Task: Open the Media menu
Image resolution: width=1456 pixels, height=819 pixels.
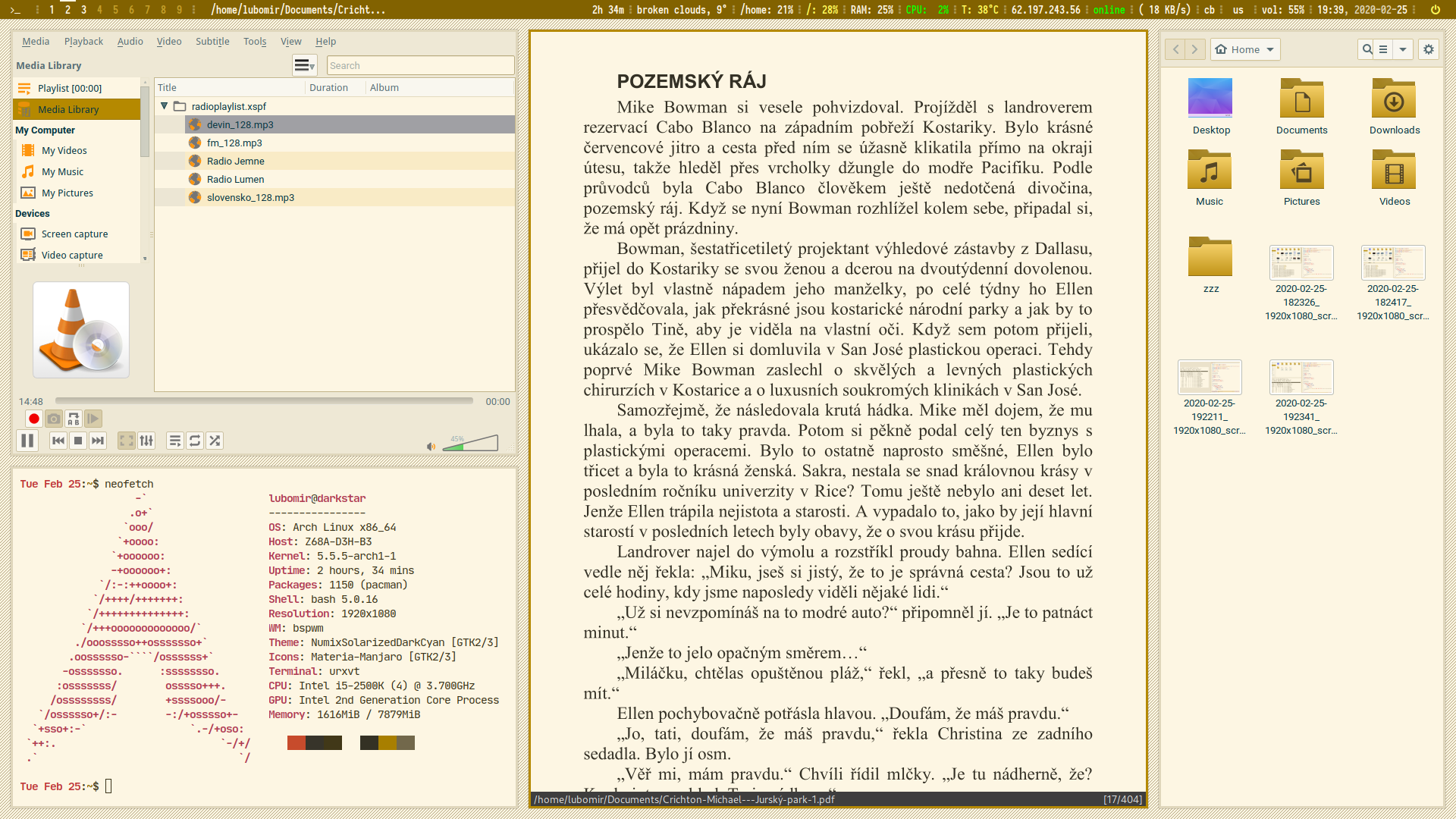Action: coord(36,42)
